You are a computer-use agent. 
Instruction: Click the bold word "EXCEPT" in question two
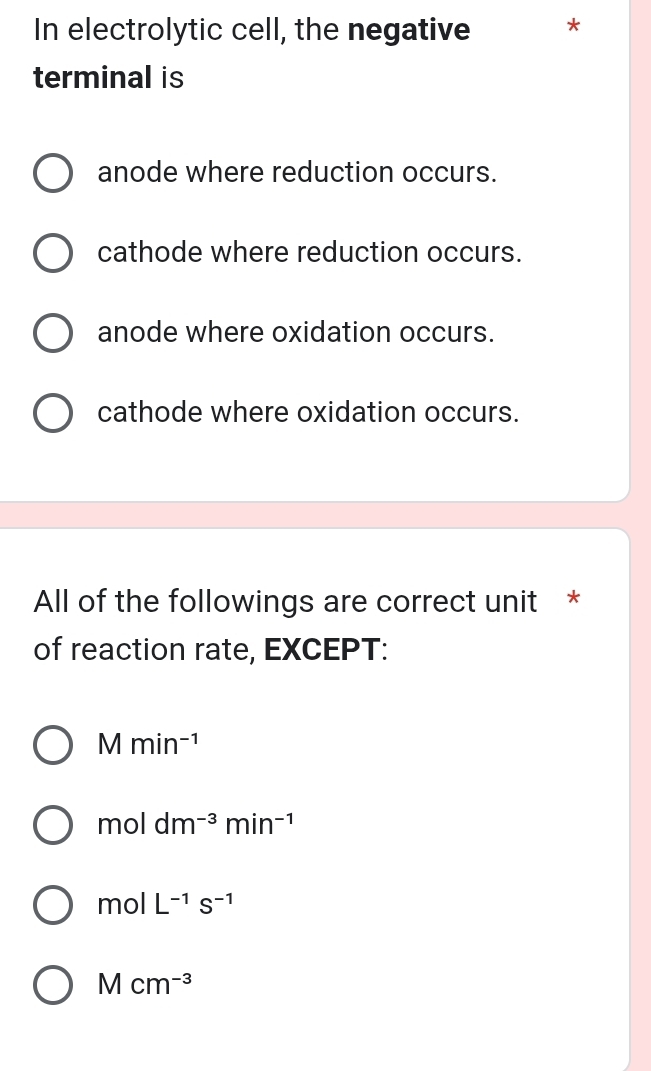coord(319,649)
